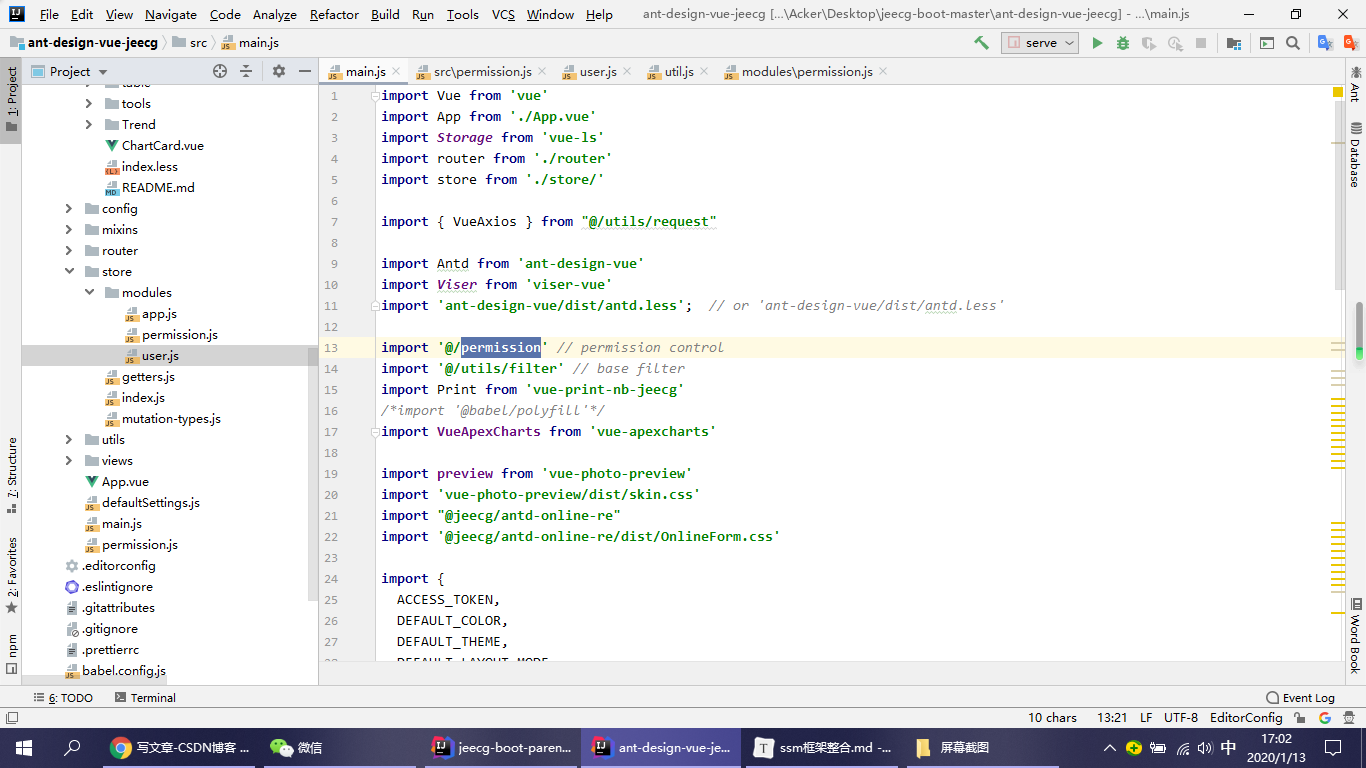Image resolution: width=1366 pixels, height=768 pixels.
Task: Open the VCS menu
Action: (503, 14)
